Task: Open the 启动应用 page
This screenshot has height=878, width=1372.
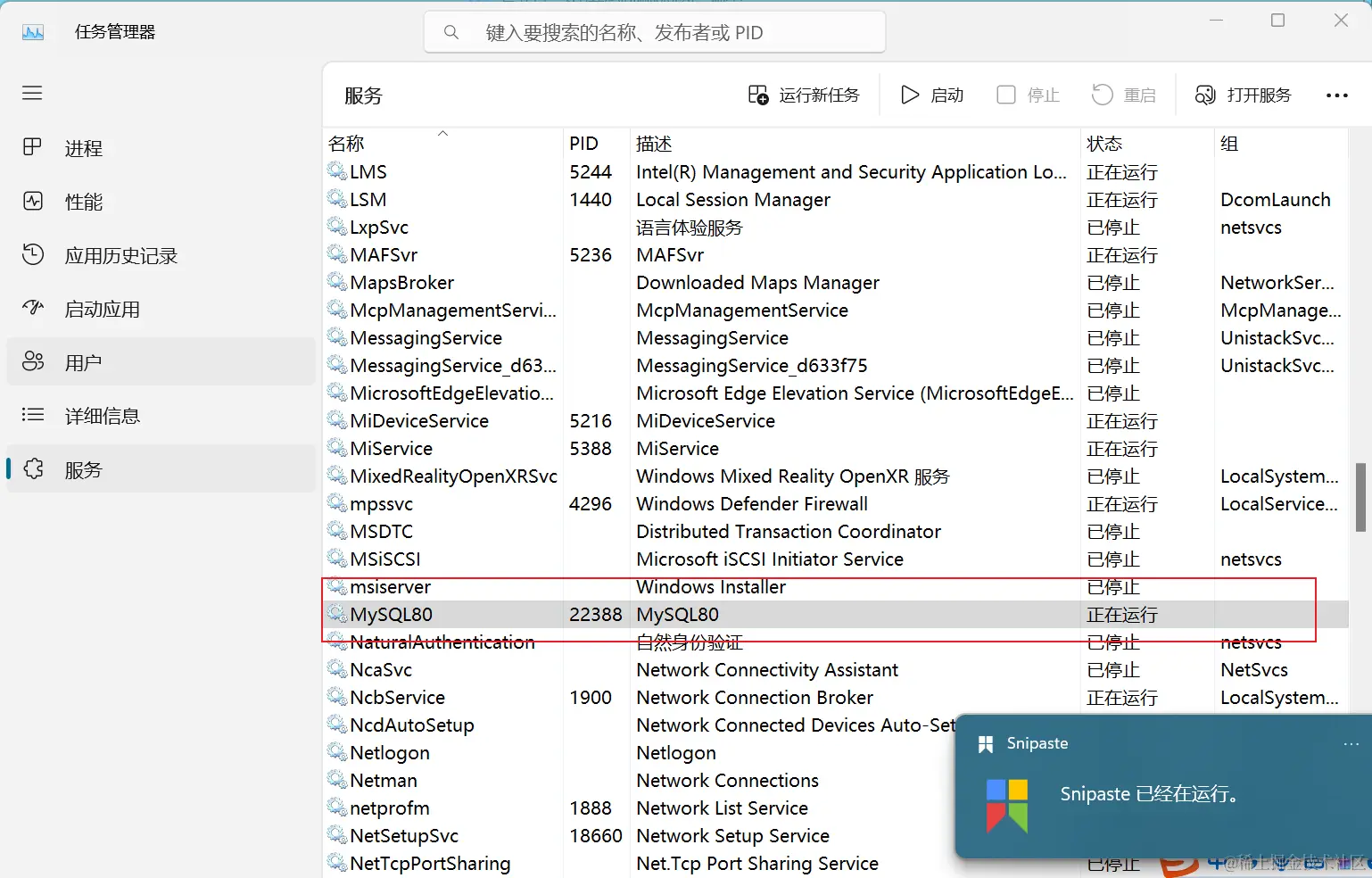Action: (161, 309)
